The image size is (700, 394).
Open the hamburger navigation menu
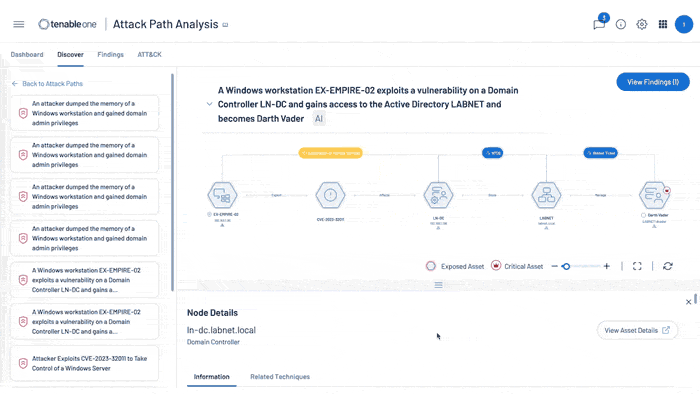[x=19, y=24]
